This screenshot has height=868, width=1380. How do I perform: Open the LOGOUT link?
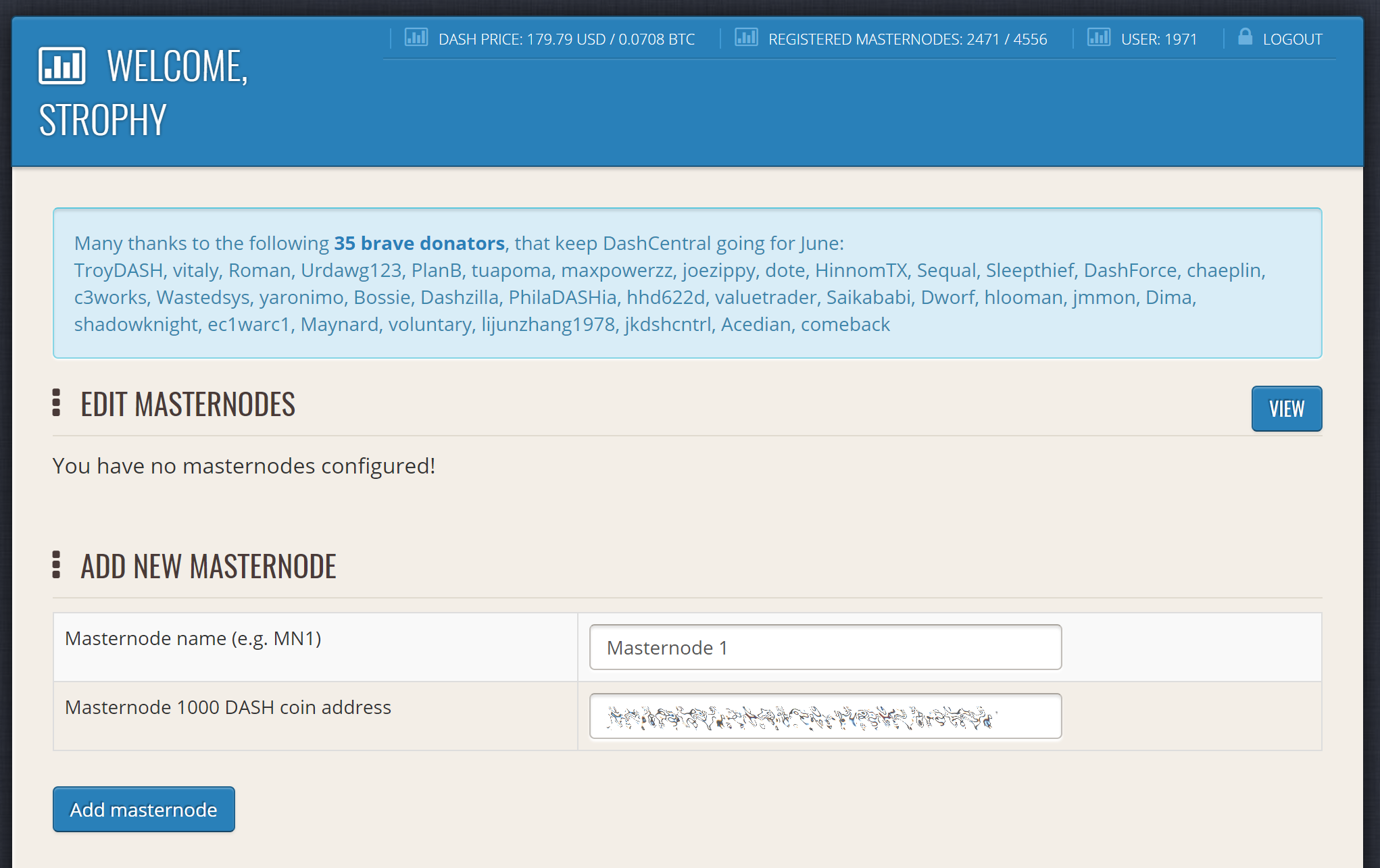pos(1292,39)
